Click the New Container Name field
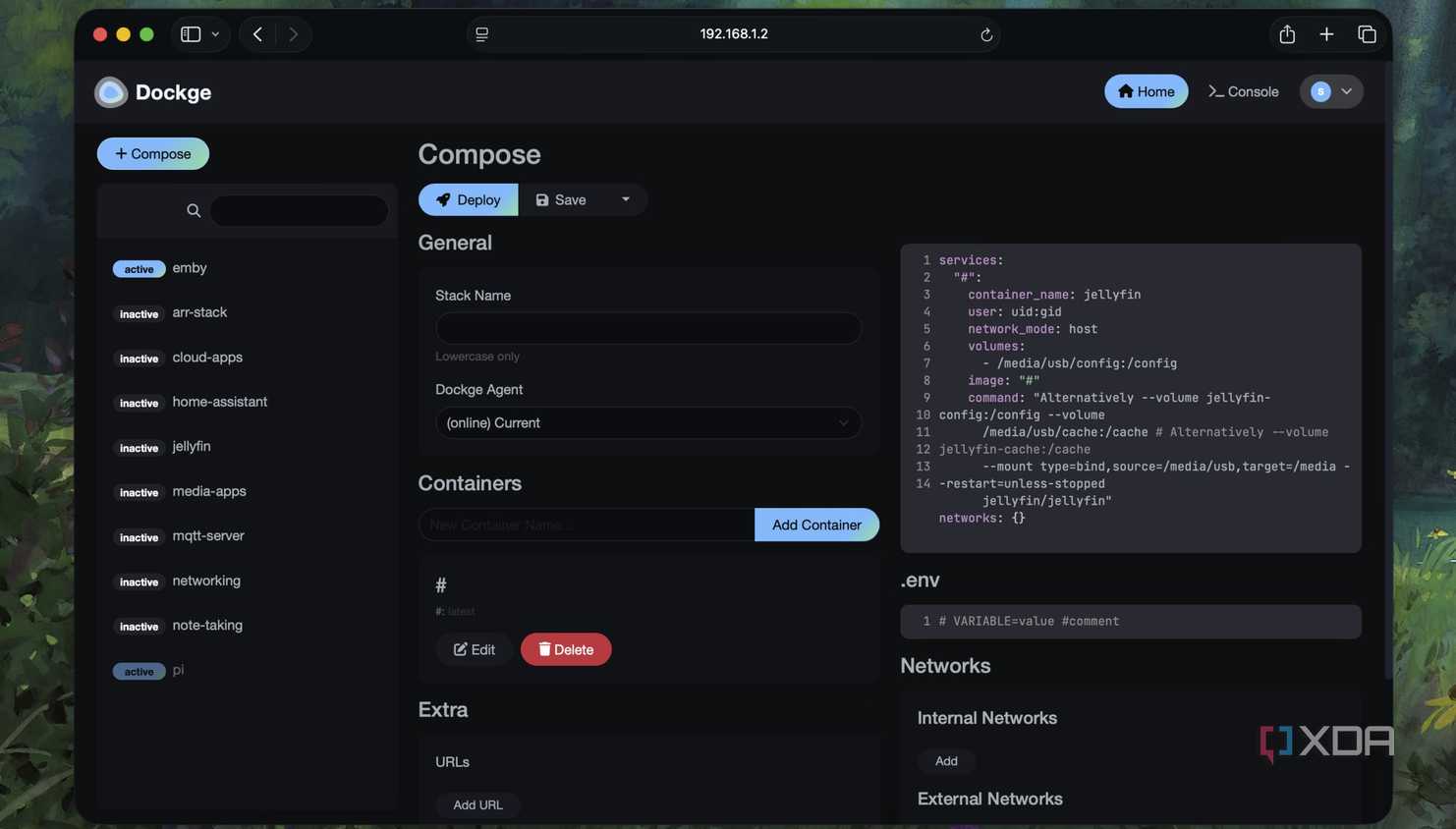Image resolution: width=1456 pixels, height=829 pixels. [587, 525]
